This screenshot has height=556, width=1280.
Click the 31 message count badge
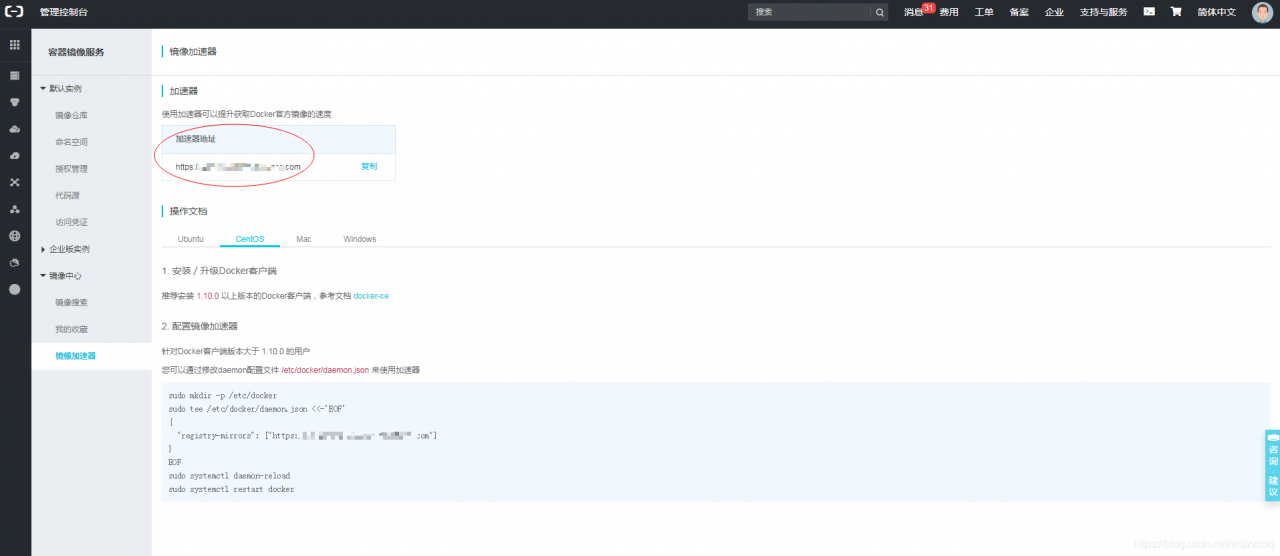pyautogui.click(x=929, y=7)
